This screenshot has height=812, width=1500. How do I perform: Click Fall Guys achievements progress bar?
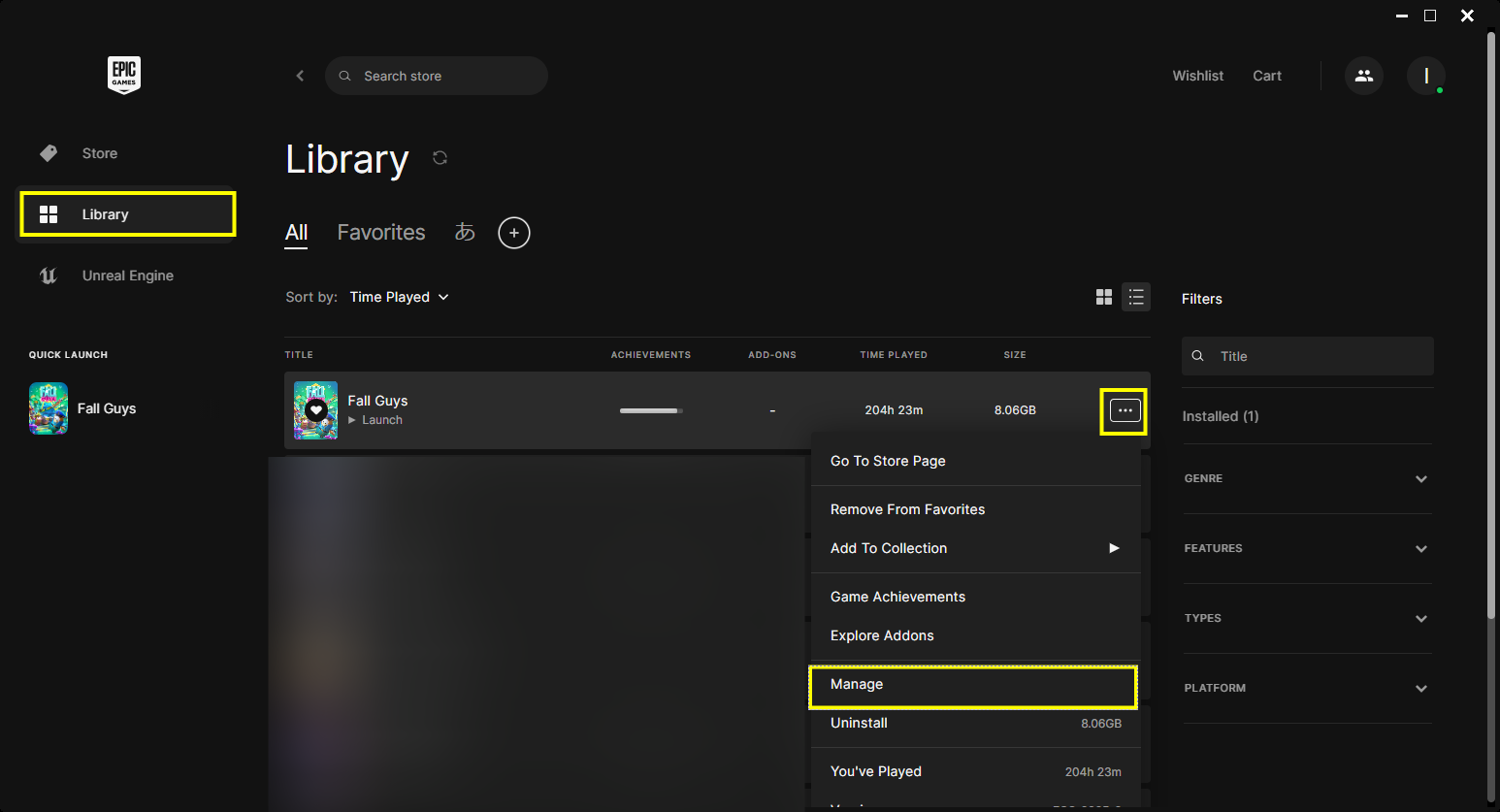click(x=651, y=410)
